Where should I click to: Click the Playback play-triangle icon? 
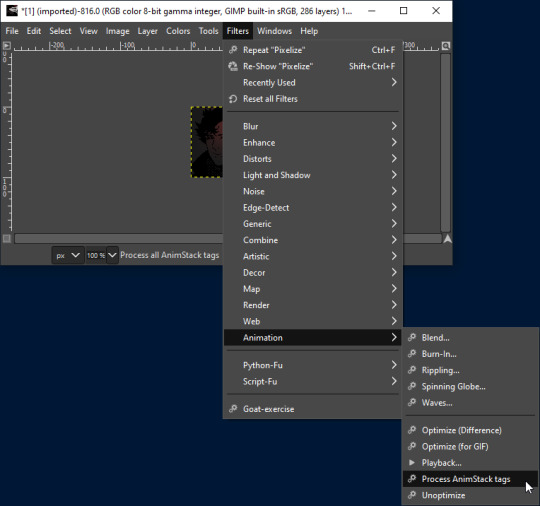click(x=412, y=462)
